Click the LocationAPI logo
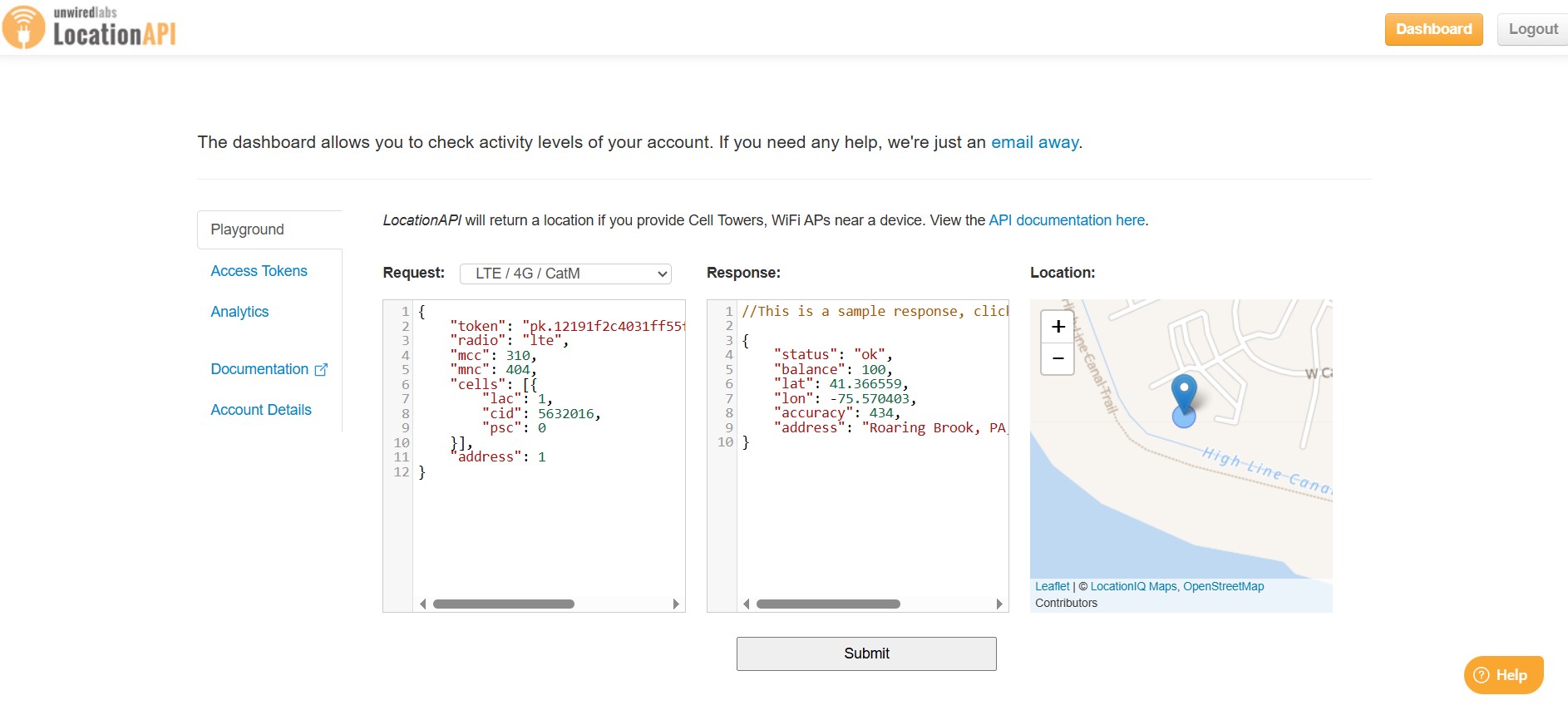The height and width of the screenshot is (720, 1568). point(90,27)
